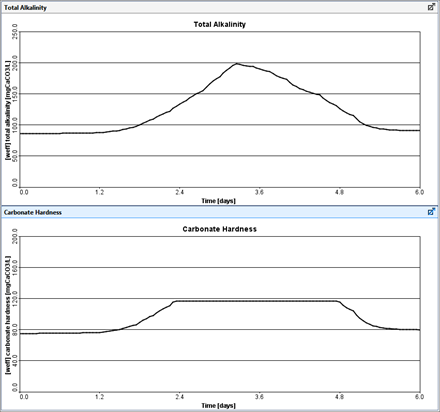Click the 4.8 x-axis tick of Total Alkalinity chart
Viewport: 440px width, 412px height.
pyautogui.click(x=339, y=192)
